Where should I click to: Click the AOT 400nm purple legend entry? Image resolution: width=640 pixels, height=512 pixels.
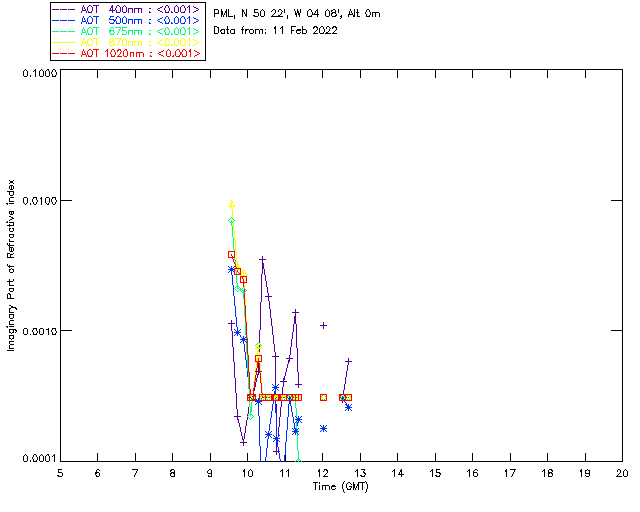tap(128, 9)
